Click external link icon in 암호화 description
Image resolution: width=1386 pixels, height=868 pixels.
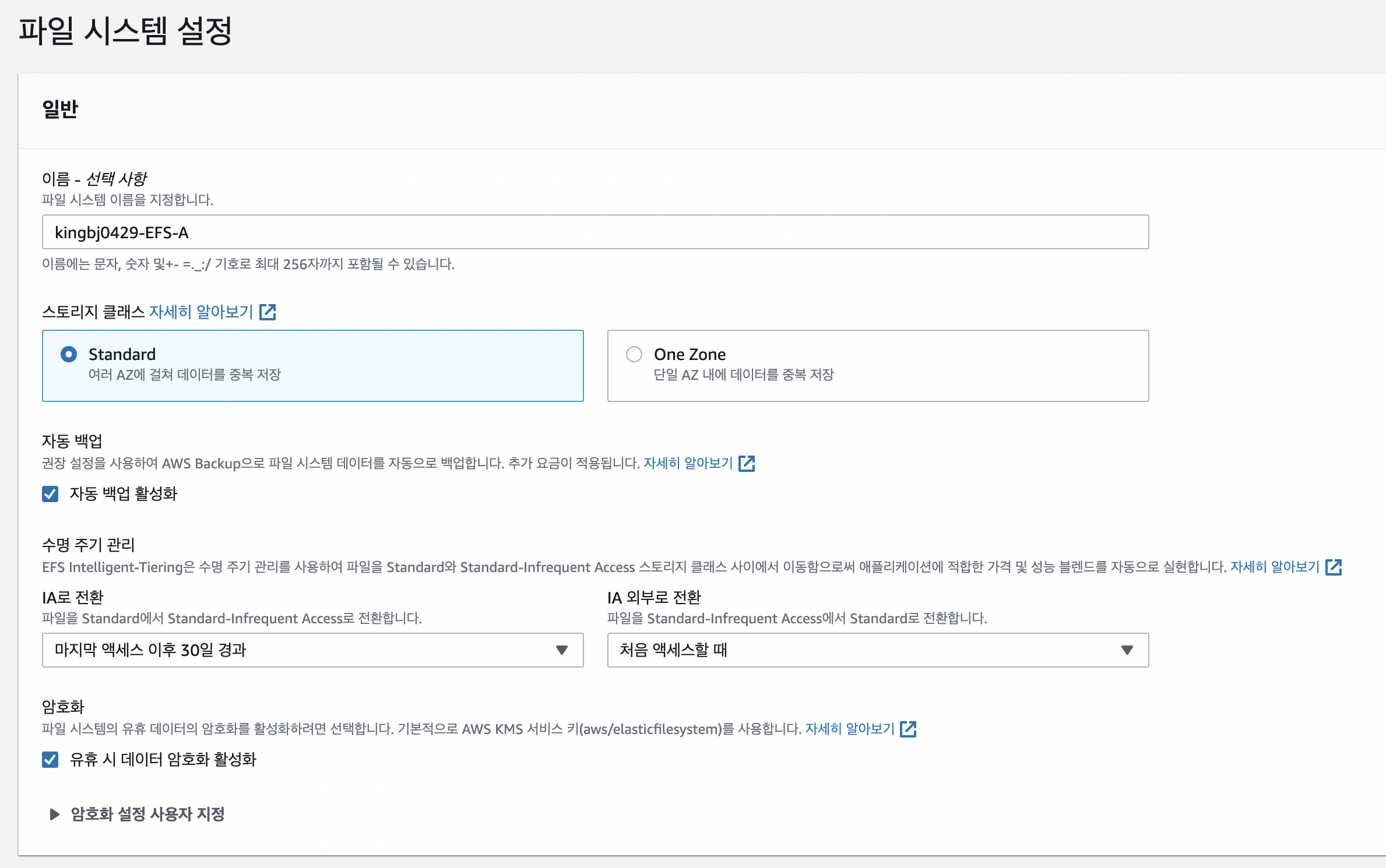point(908,729)
